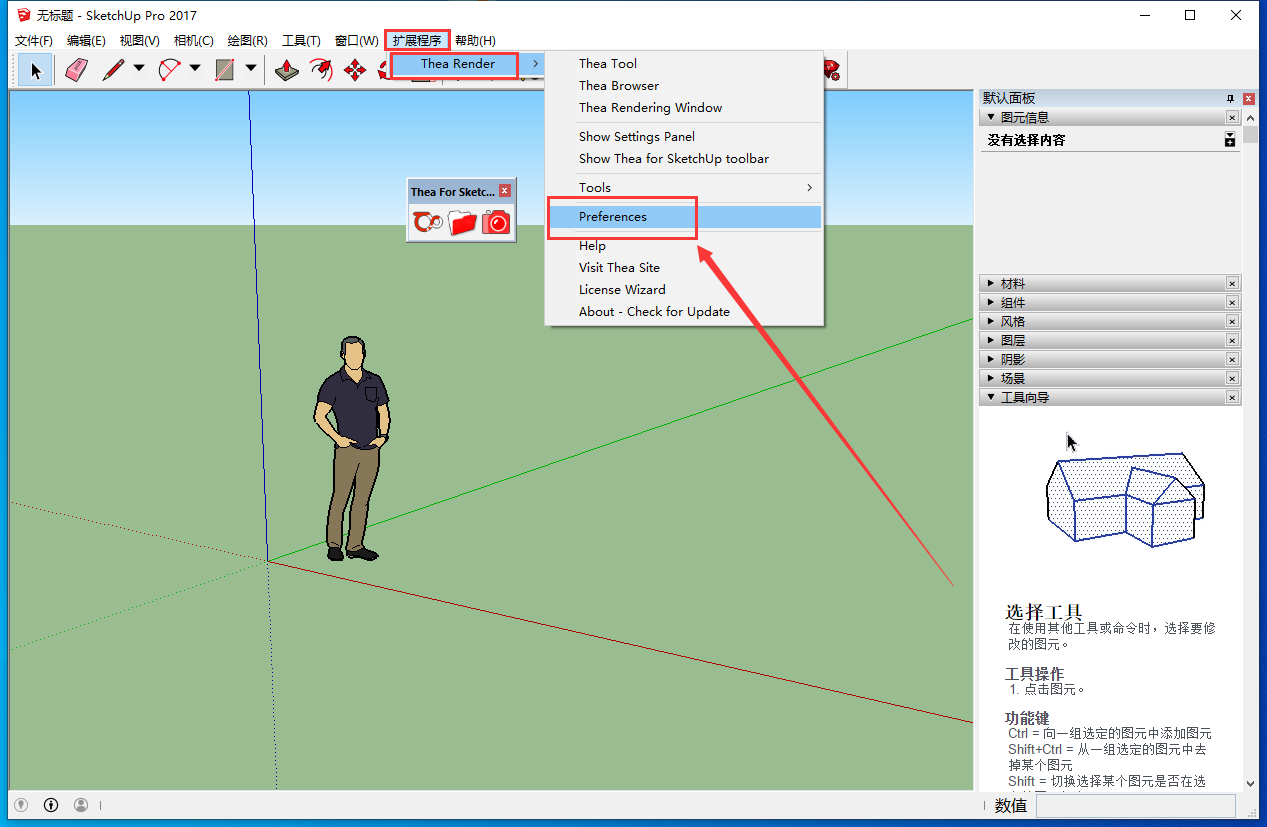Close the 材料 panel section
This screenshot has height=827, width=1267.
click(1232, 284)
